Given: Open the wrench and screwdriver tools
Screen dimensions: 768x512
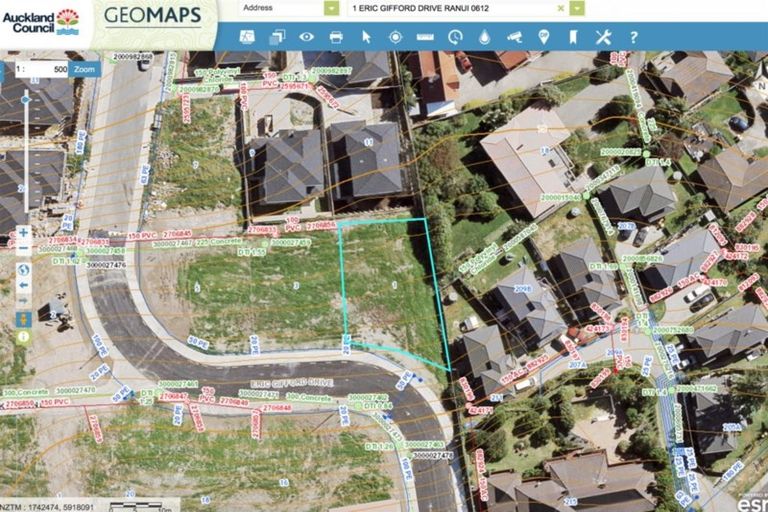Looking at the screenshot, I should [x=603, y=37].
